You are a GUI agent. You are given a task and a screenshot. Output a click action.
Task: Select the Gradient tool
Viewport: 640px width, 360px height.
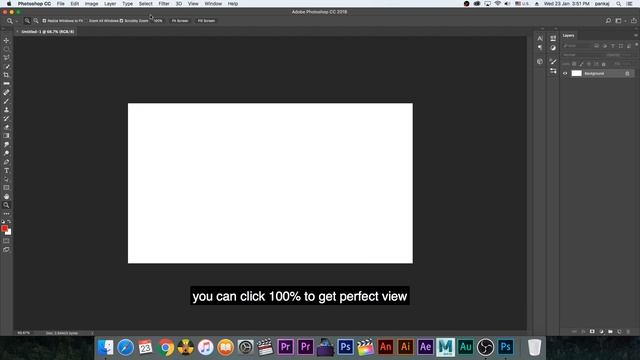pyautogui.click(x=6, y=136)
